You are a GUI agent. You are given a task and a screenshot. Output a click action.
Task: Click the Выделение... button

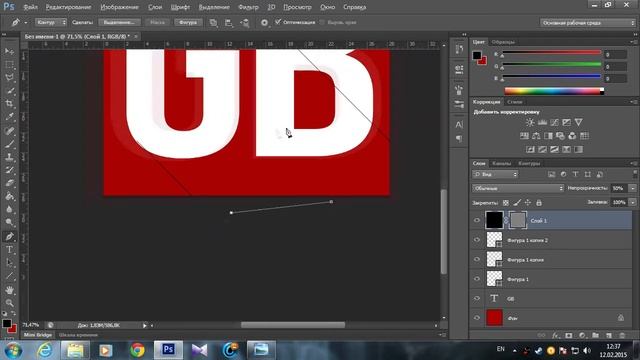pyautogui.click(x=119, y=22)
